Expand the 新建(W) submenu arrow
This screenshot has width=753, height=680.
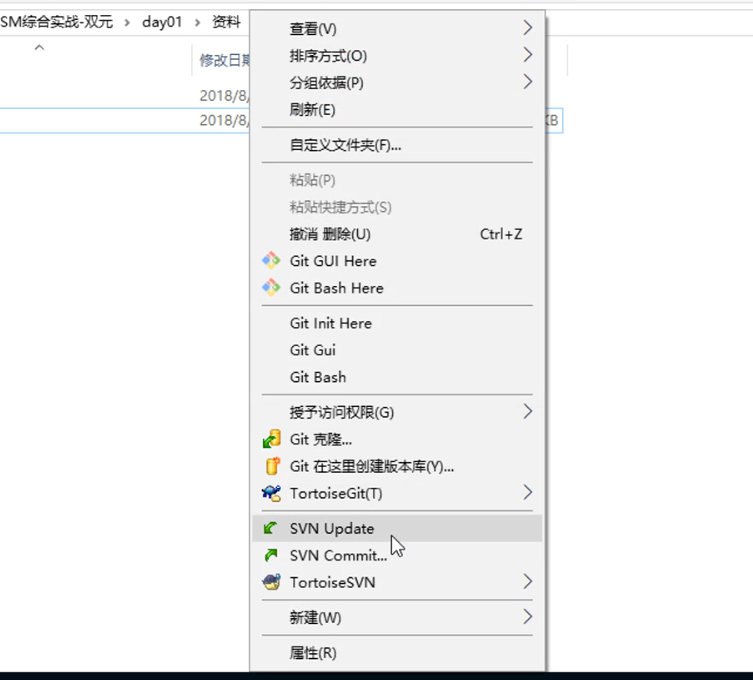527,616
